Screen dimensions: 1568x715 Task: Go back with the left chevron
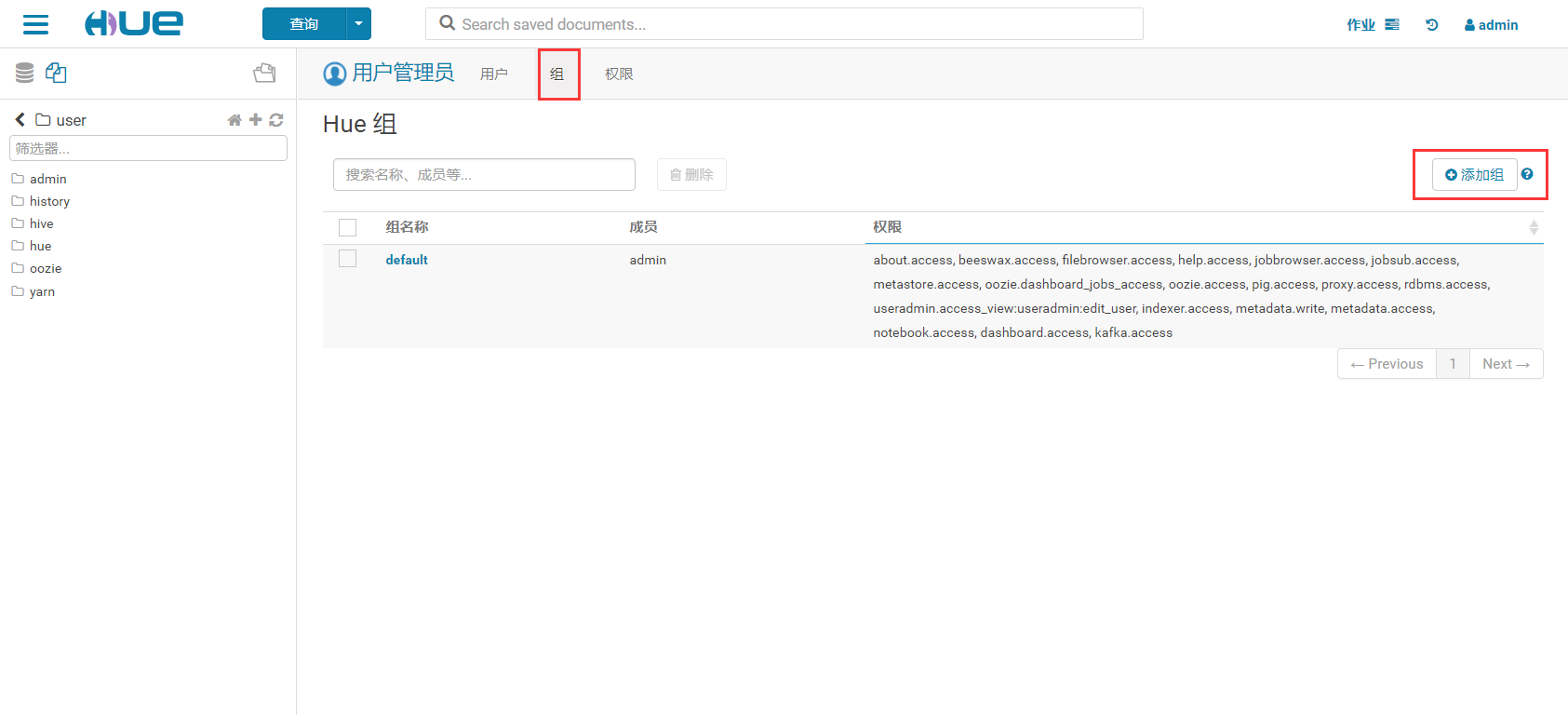point(20,119)
